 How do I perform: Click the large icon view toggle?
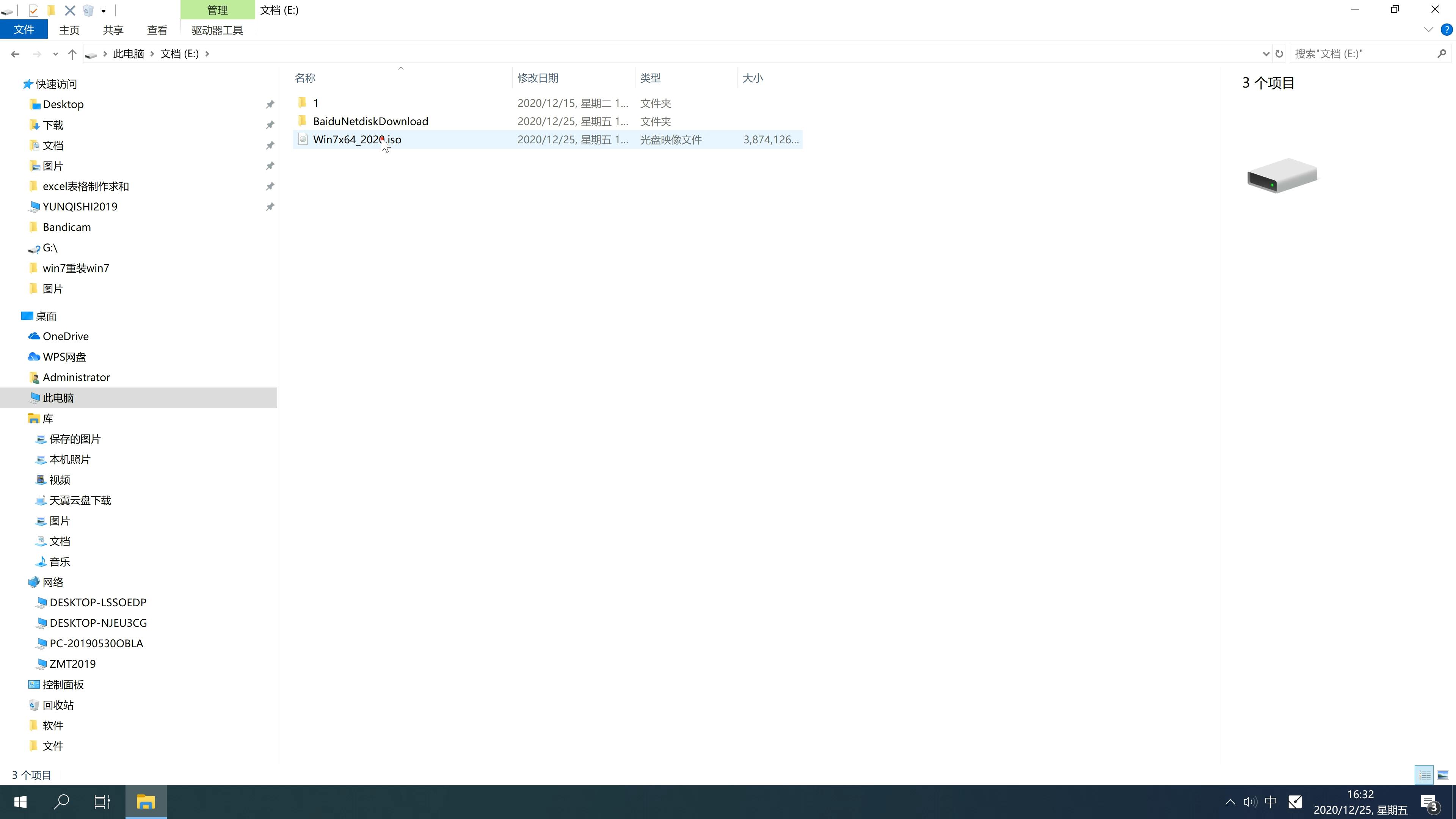(x=1443, y=774)
